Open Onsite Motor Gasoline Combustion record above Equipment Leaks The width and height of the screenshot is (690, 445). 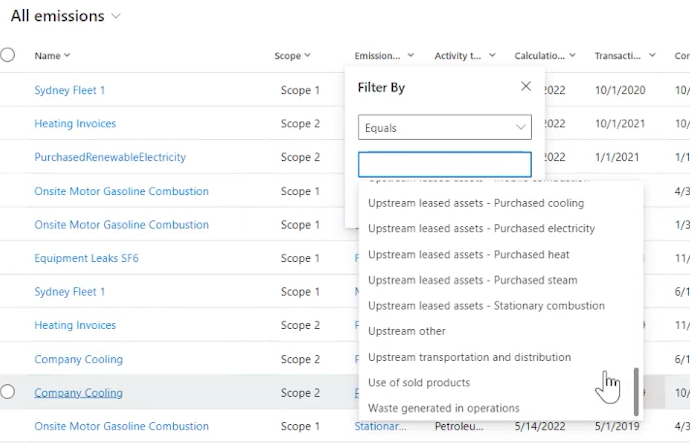pyautogui.click(x=121, y=225)
